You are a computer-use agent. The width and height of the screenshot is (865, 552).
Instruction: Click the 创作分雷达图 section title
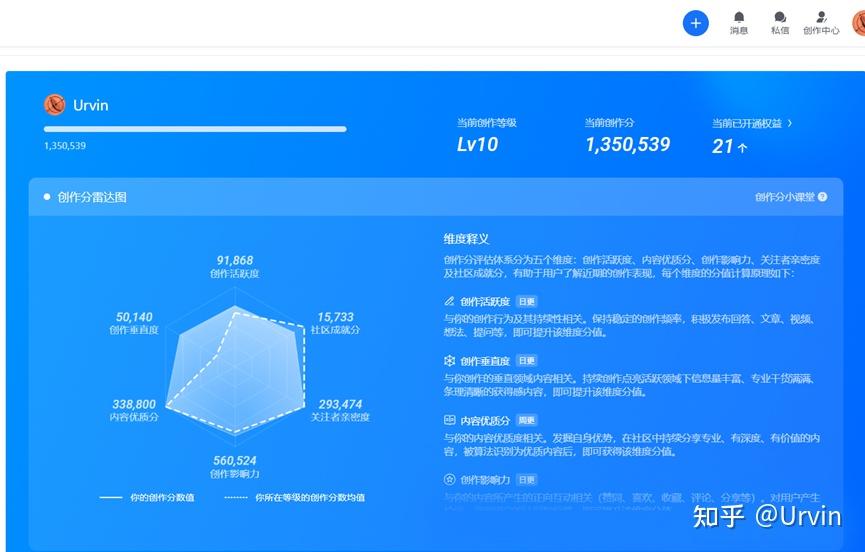click(x=92, y=197)
